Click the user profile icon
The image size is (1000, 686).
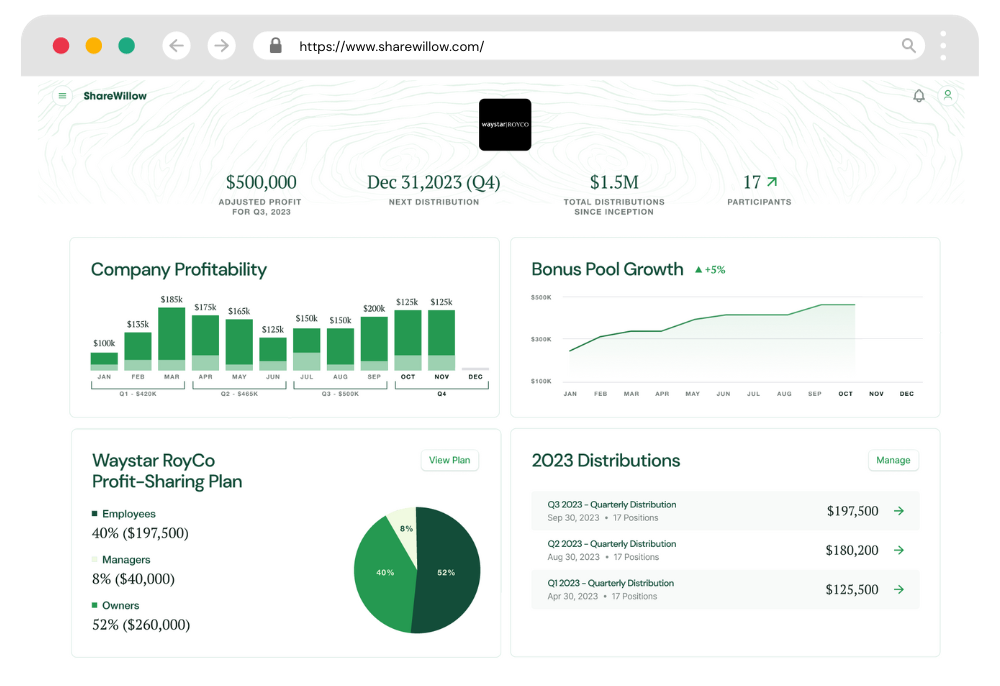point(948,96)
